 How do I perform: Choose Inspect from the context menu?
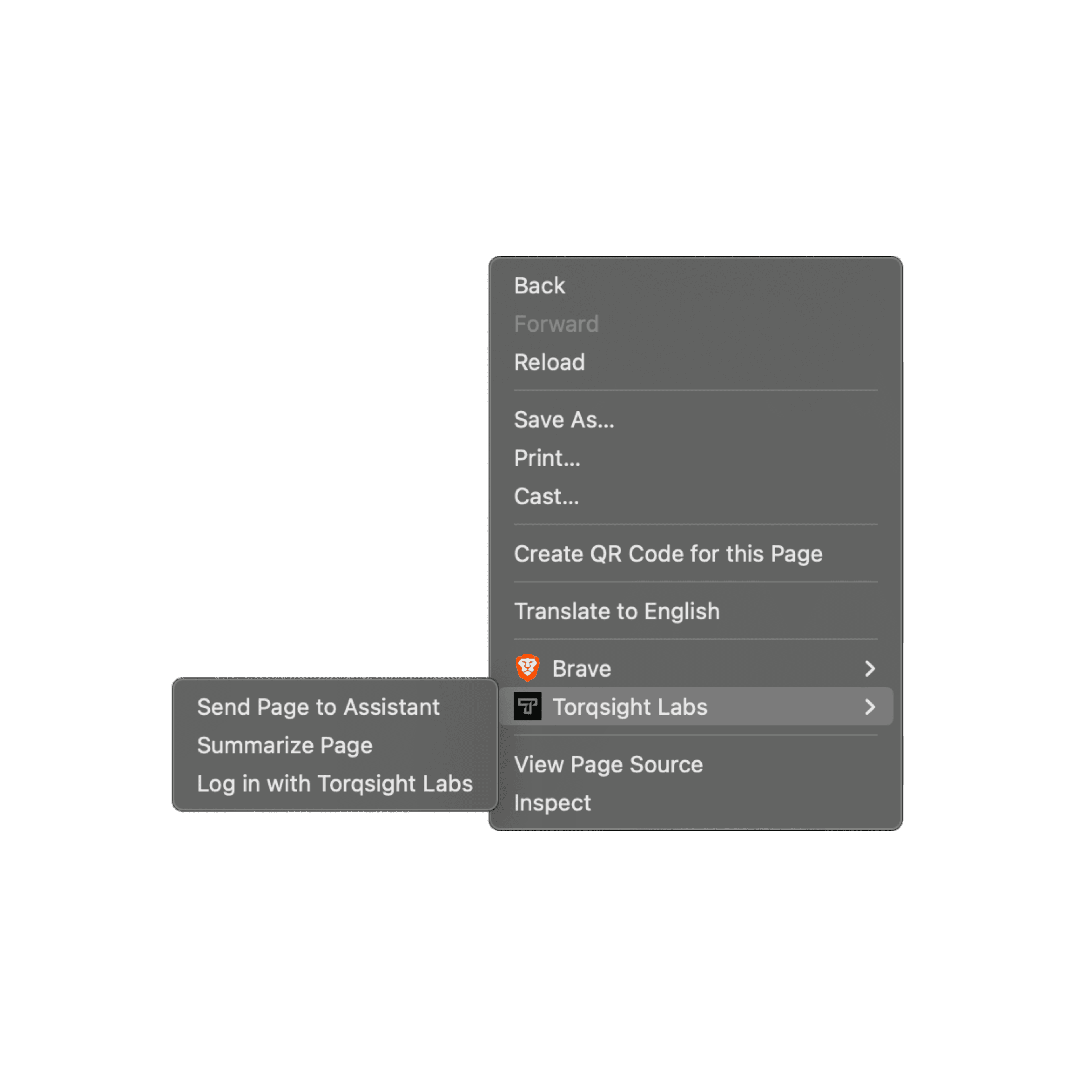click(x=696, y=803)
